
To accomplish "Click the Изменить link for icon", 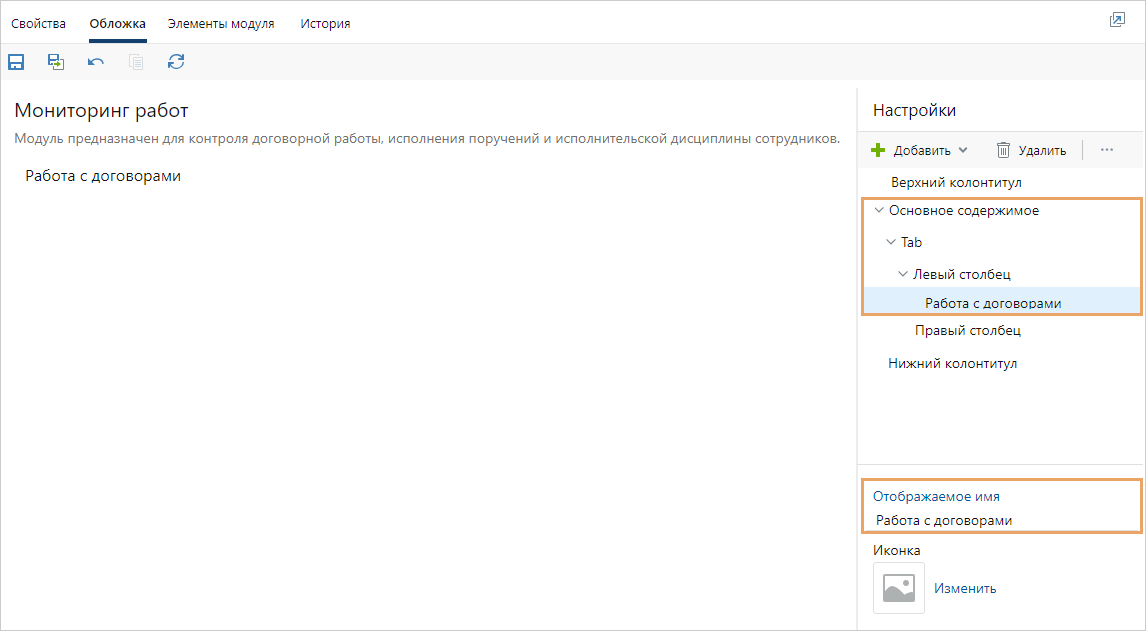I will [965, 588].
